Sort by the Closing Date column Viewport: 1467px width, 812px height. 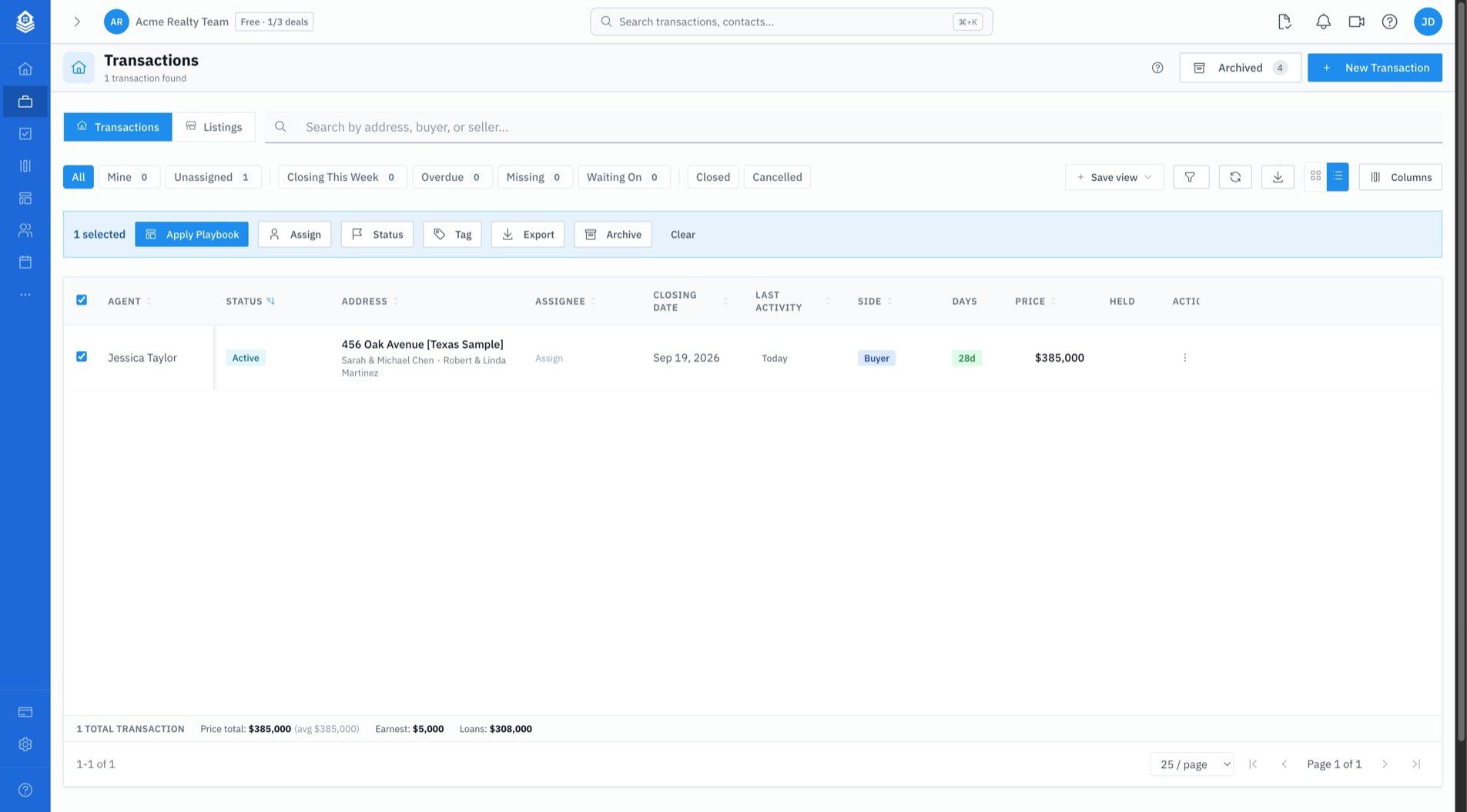click(x=690, y=301)
